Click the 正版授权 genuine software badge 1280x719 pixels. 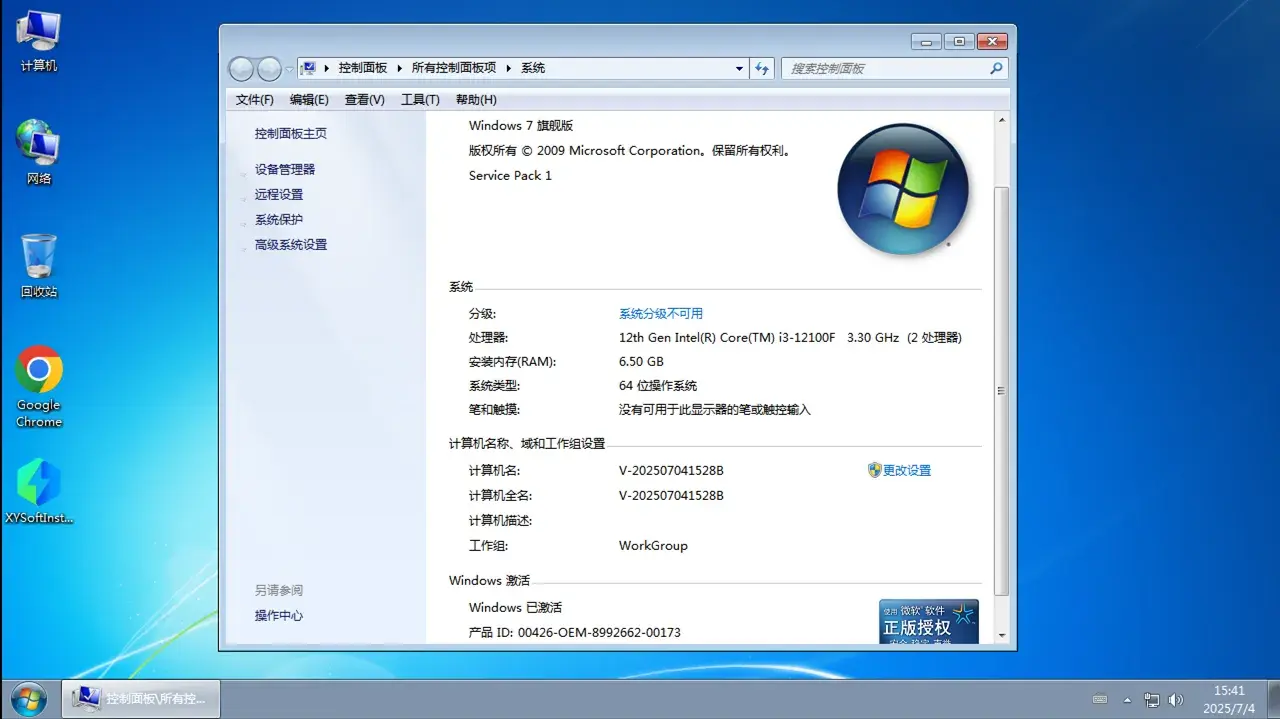tap(929, 621)
